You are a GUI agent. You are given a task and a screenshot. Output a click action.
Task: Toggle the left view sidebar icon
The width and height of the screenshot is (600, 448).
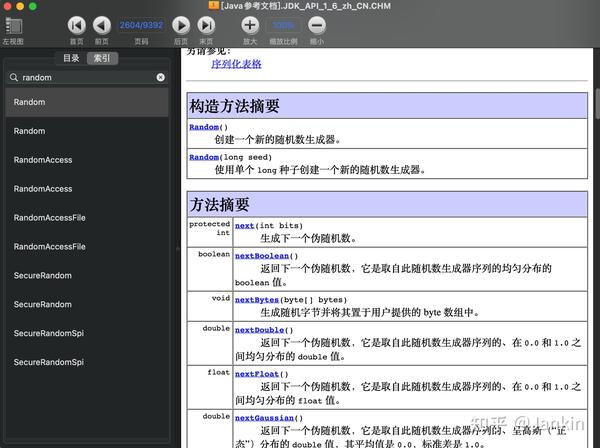click(13, 26)
